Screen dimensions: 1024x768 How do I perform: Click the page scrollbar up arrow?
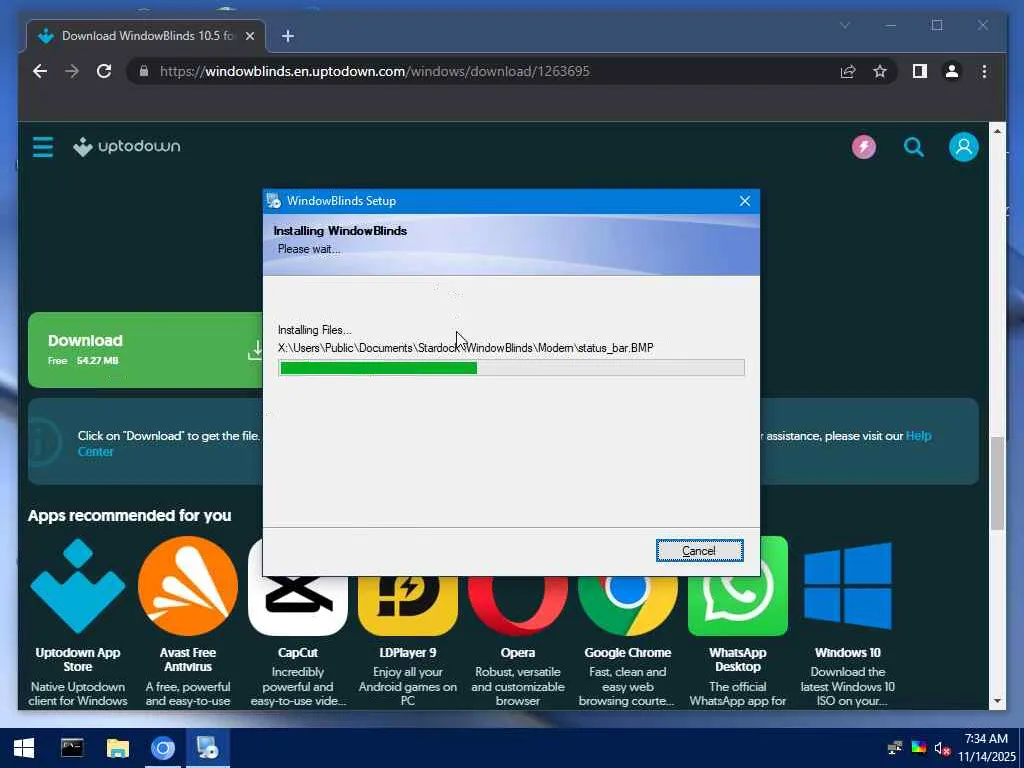tap(997, 131)
